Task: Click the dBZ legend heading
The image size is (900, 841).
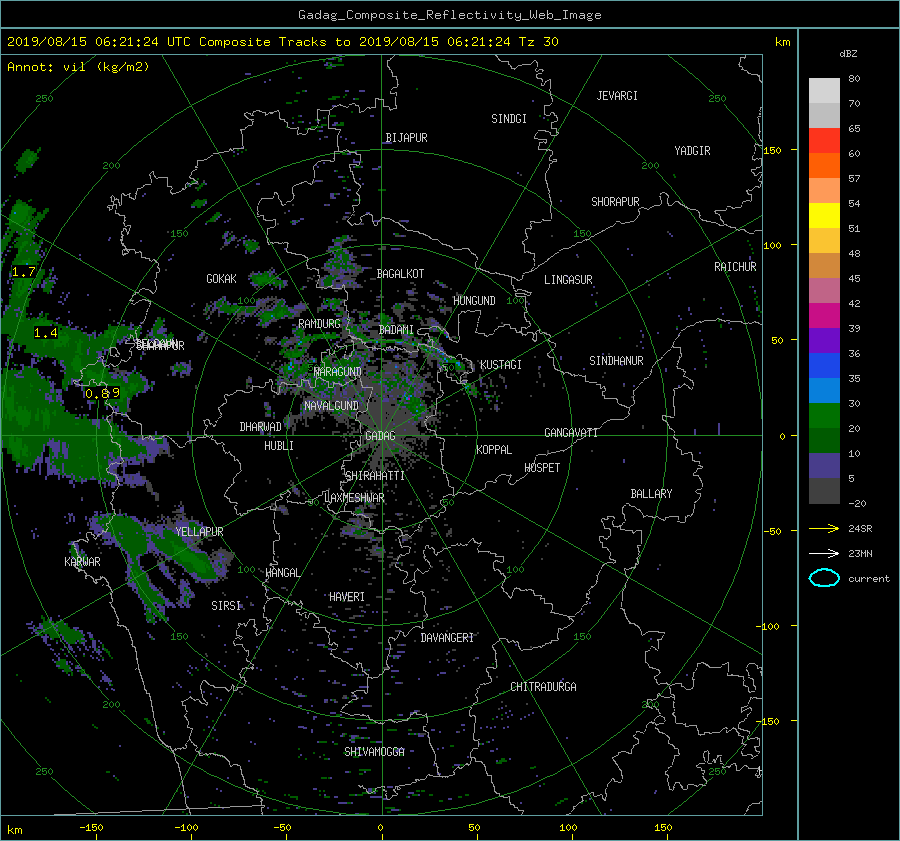Action: (x=848, y=53)
